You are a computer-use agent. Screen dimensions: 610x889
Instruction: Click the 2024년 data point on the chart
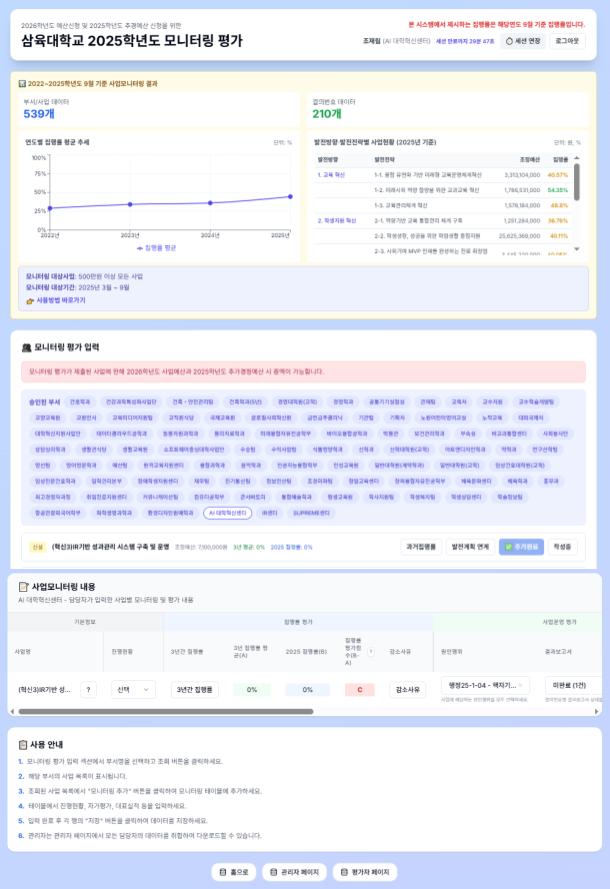coord(210,202)
